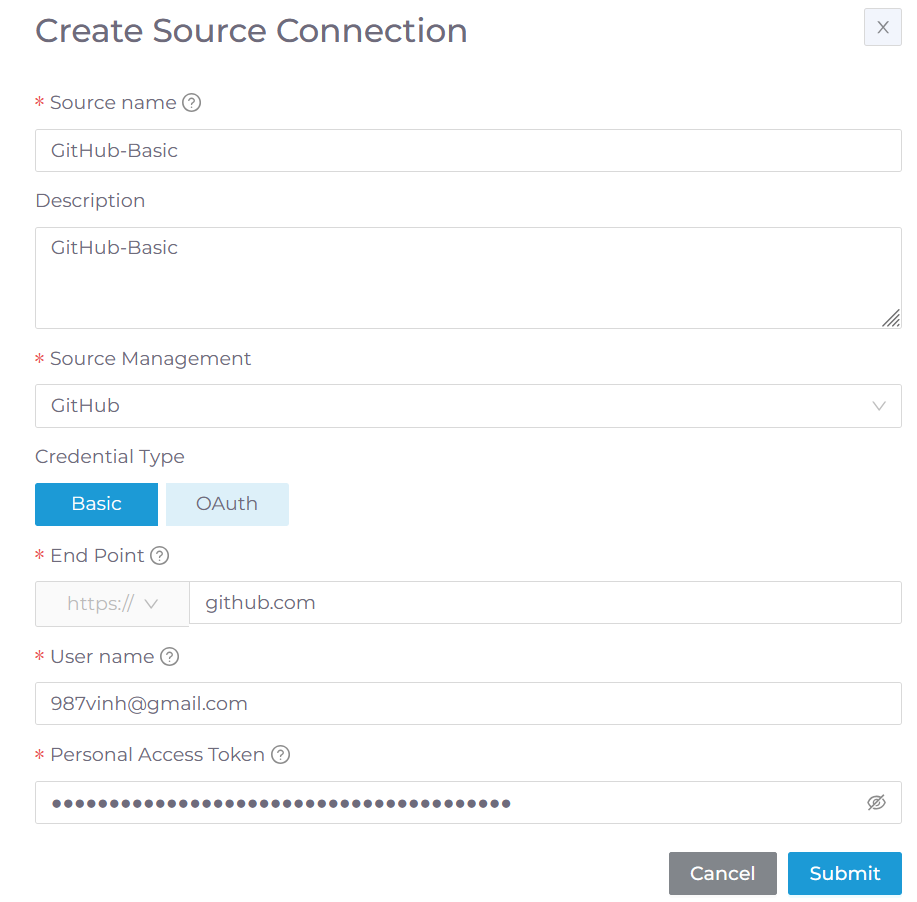The width and height of the screenshot is (917, 902).
Task: Cancel creating the source connection
Action: tap(722, 873)
